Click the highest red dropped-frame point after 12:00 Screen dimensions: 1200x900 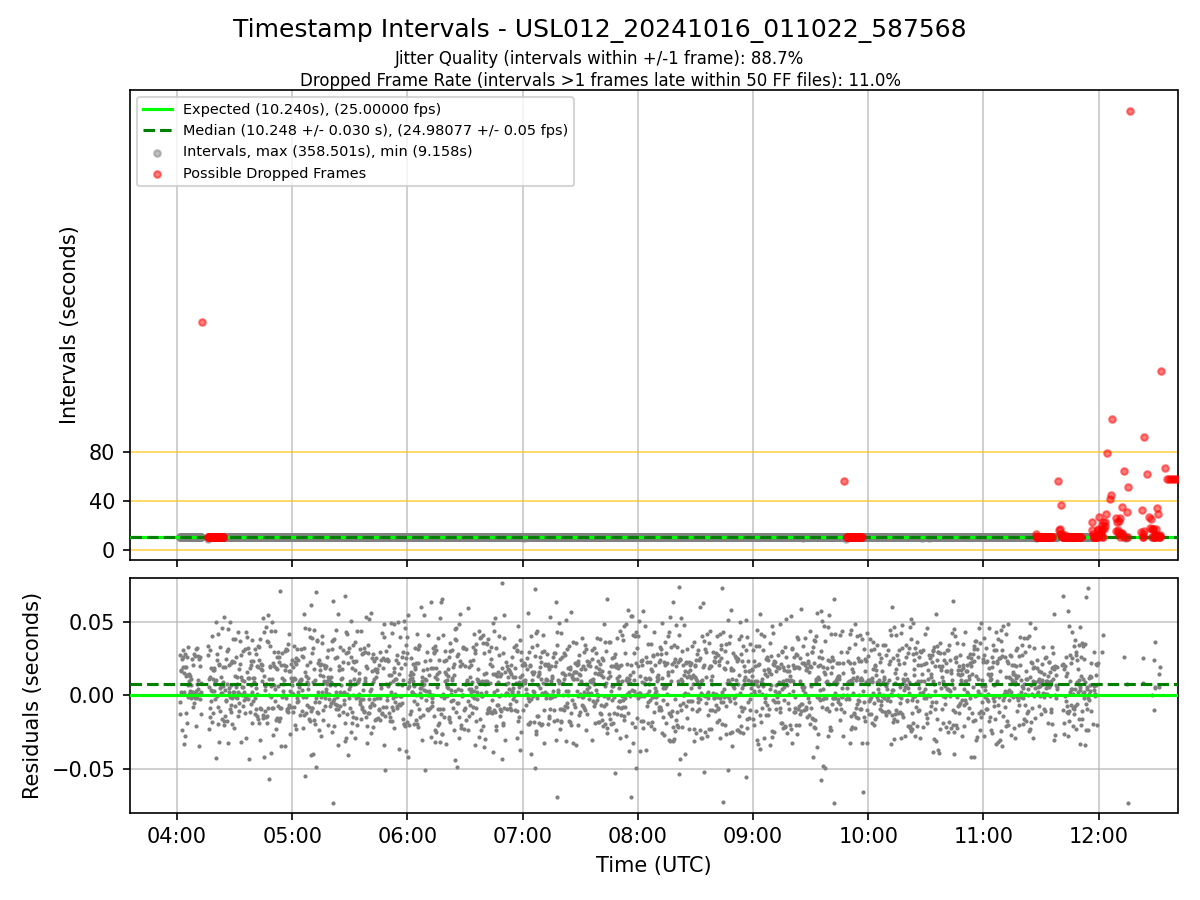[x=1130, y=111]
